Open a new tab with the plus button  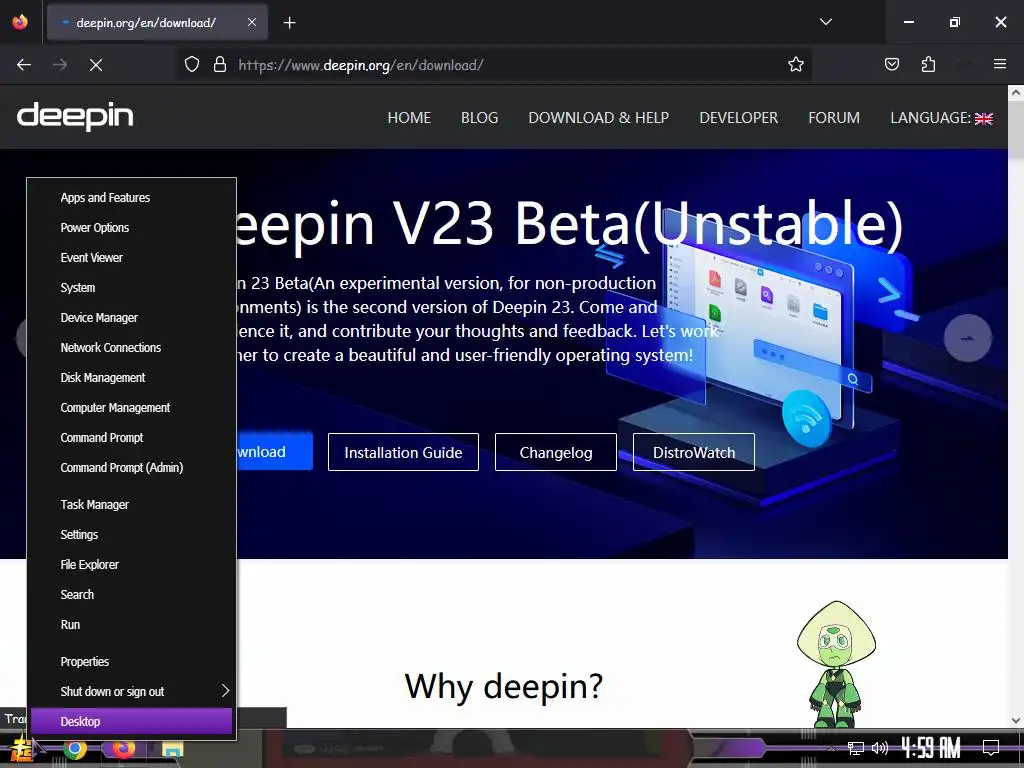point(290,23)
